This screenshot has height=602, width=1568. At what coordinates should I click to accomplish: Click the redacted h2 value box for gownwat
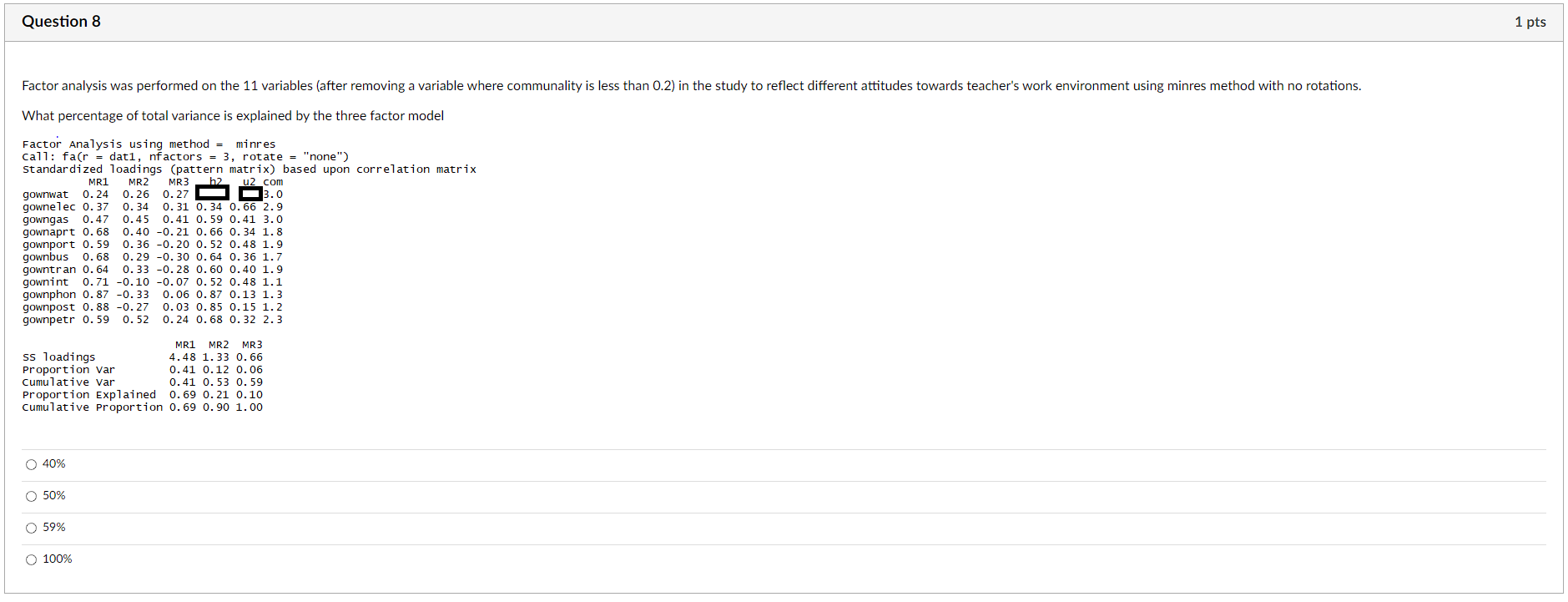point(214,193)
